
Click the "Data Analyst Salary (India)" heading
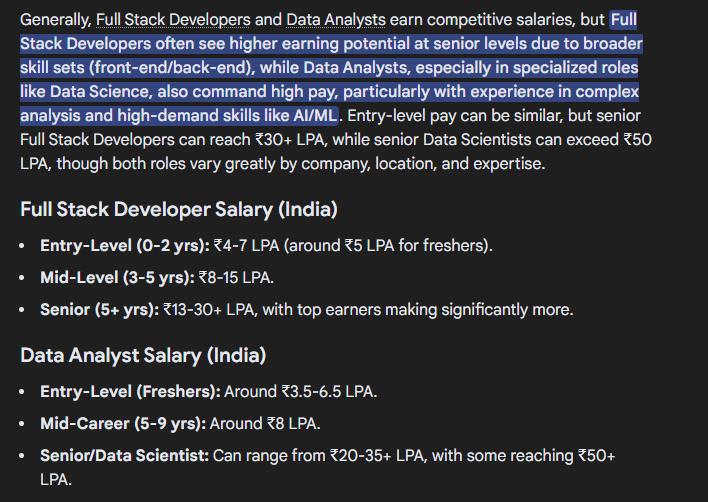[x=143, y=355]
